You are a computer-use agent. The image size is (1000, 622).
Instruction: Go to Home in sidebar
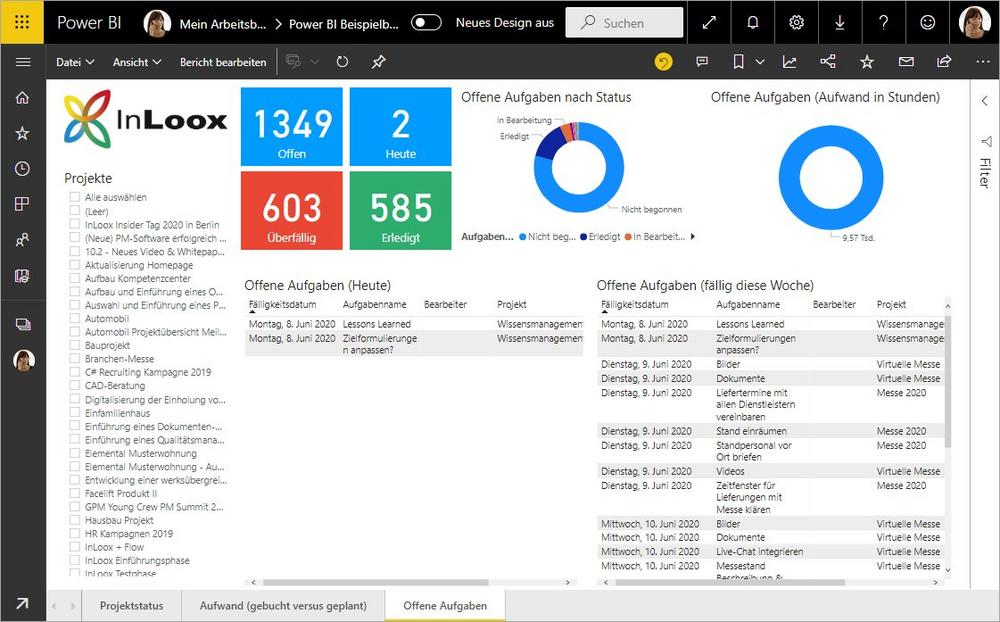tap(22, 98)
